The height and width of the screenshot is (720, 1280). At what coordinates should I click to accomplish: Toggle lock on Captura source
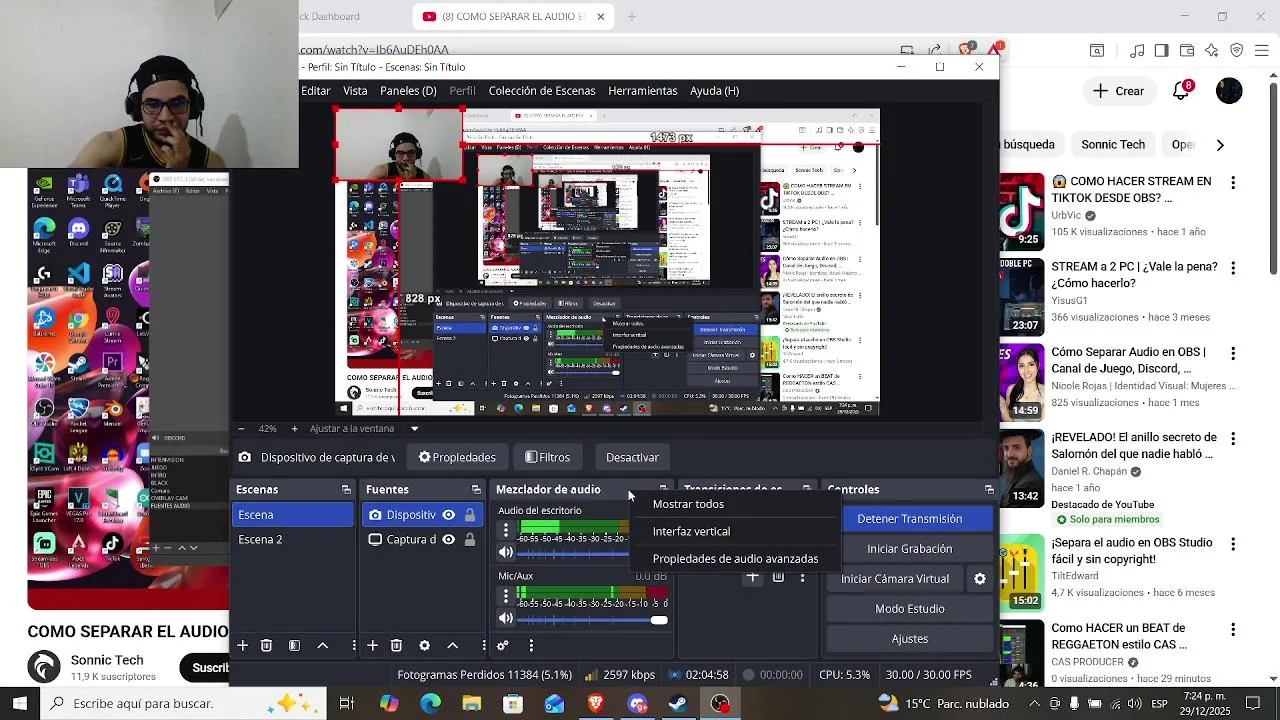point(469,540)
